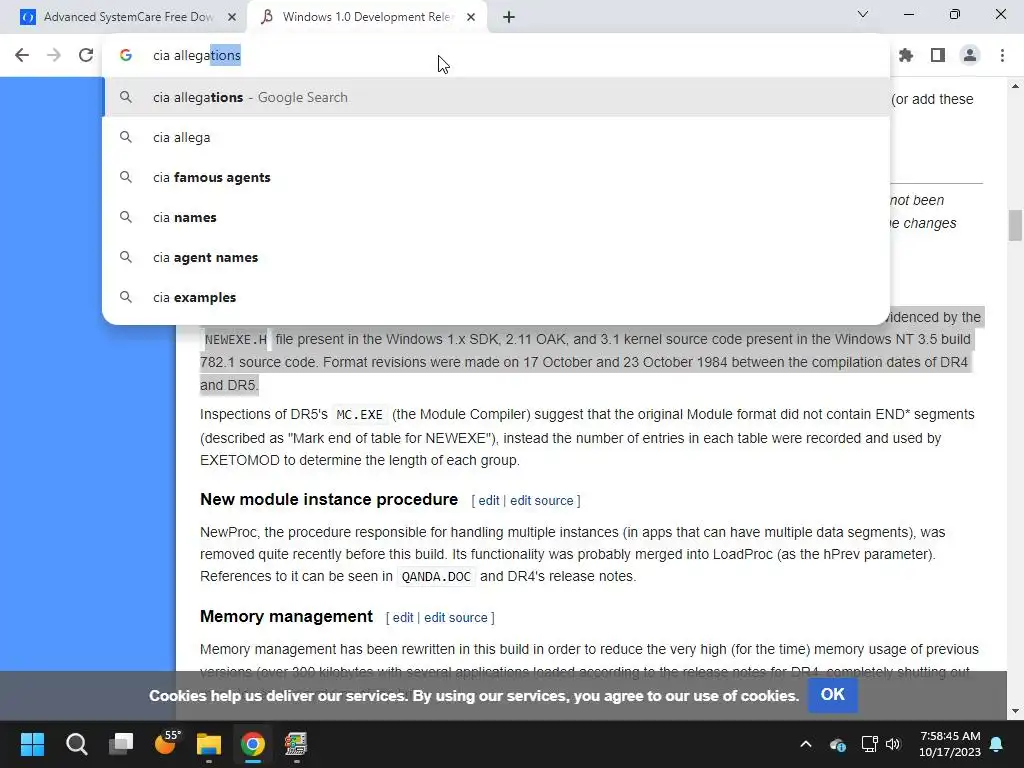Open Task View from taskbar
Image resolution: width=1024 pixels, height=768 pixels.
tap(121, 744)
